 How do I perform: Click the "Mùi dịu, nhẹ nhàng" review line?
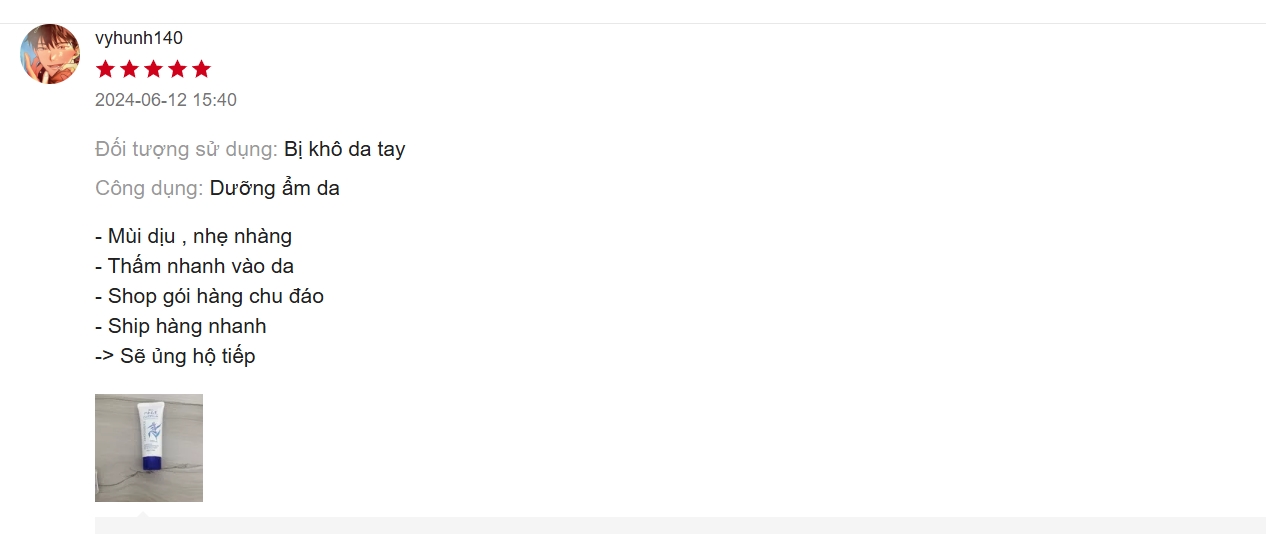click(194, 237)
